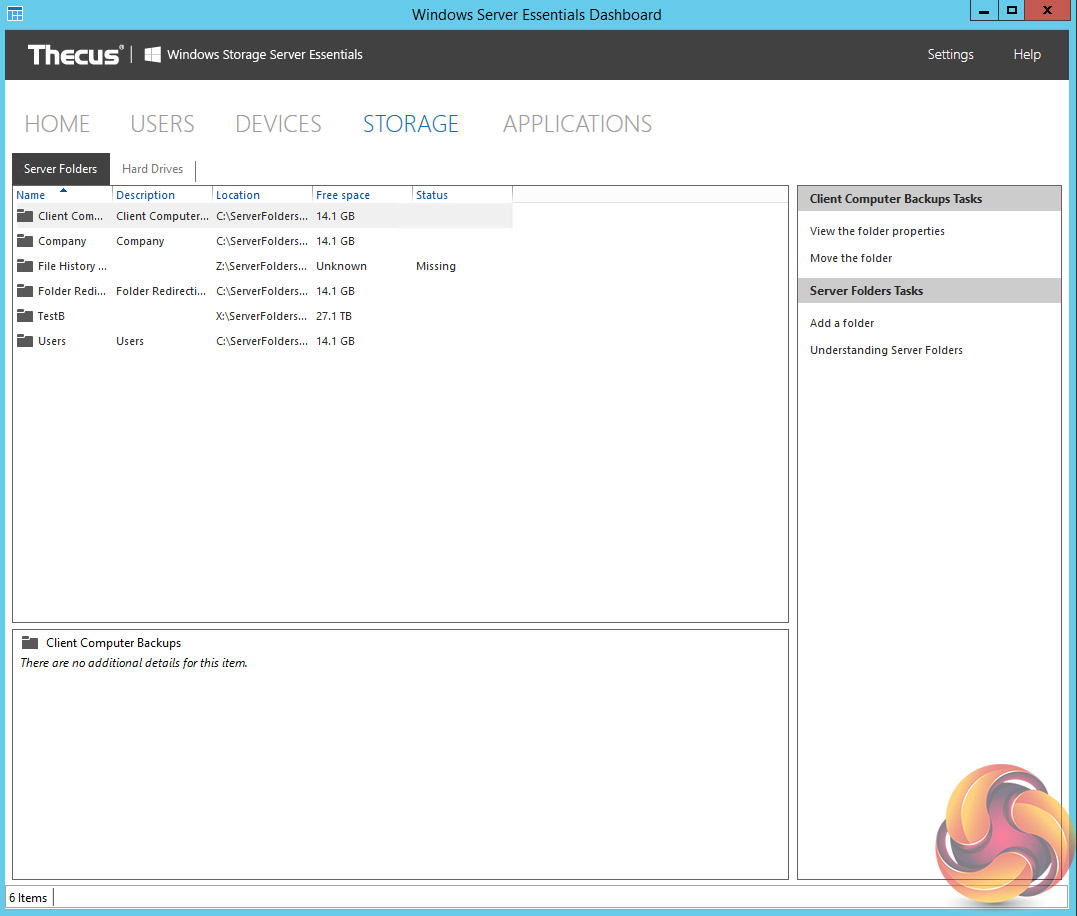Open Understanding Server Folders help link
Viewport: 1077px width, 916px height.
point(886,350)
